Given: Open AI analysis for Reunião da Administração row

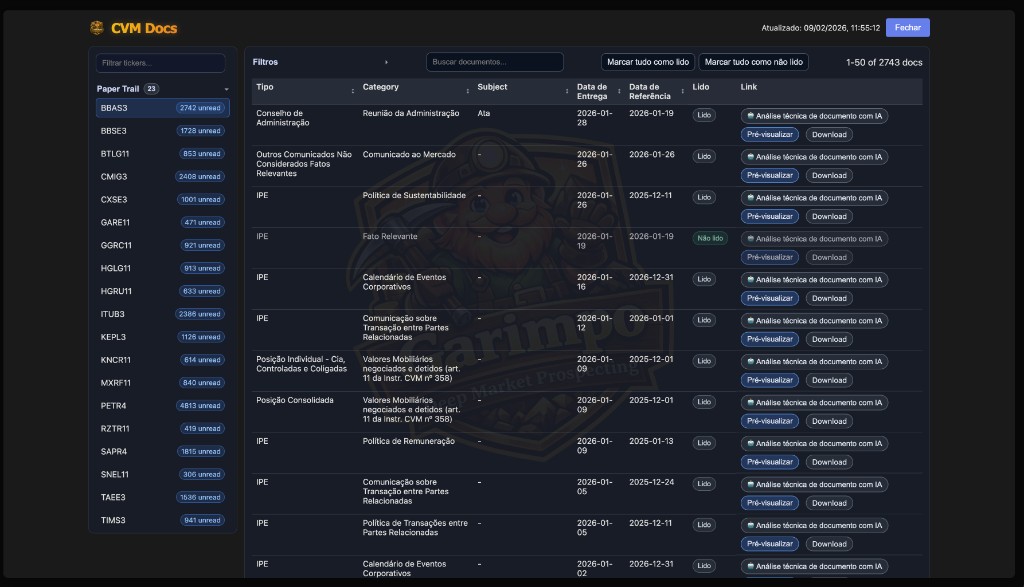Looking at the screenshot, I should tap(814, 116).
